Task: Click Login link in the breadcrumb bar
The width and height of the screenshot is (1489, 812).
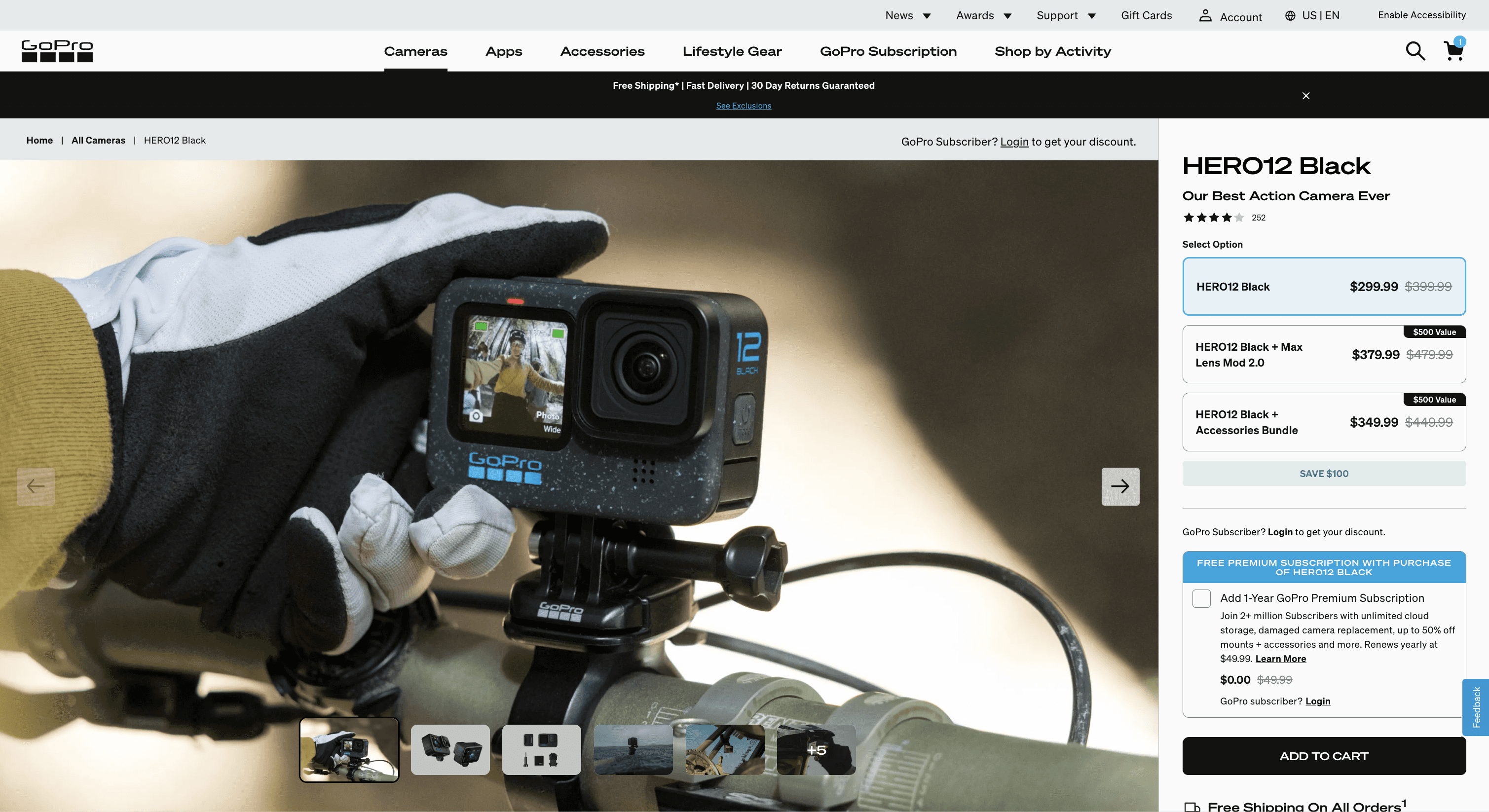Action: tap(1014, 142)
